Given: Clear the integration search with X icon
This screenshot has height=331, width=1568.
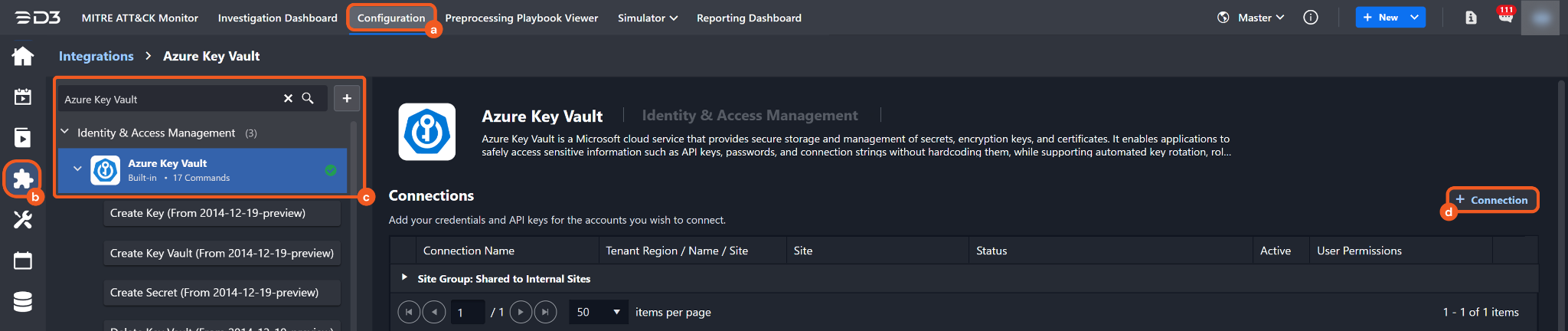Looking at the screenshot, I should [288, 99].
